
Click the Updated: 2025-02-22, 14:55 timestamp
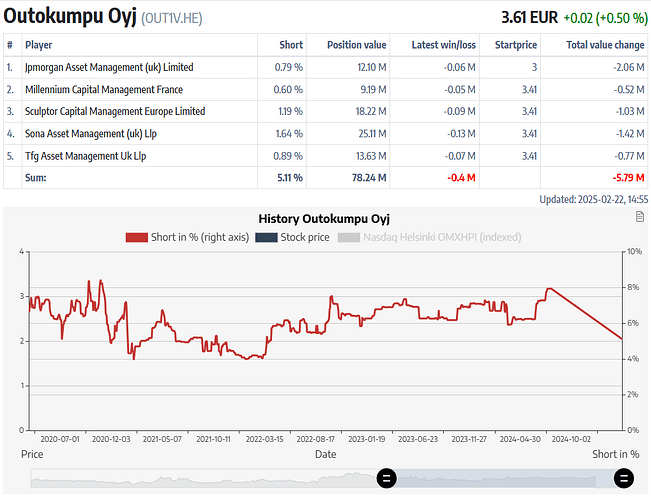coord(594,199)
